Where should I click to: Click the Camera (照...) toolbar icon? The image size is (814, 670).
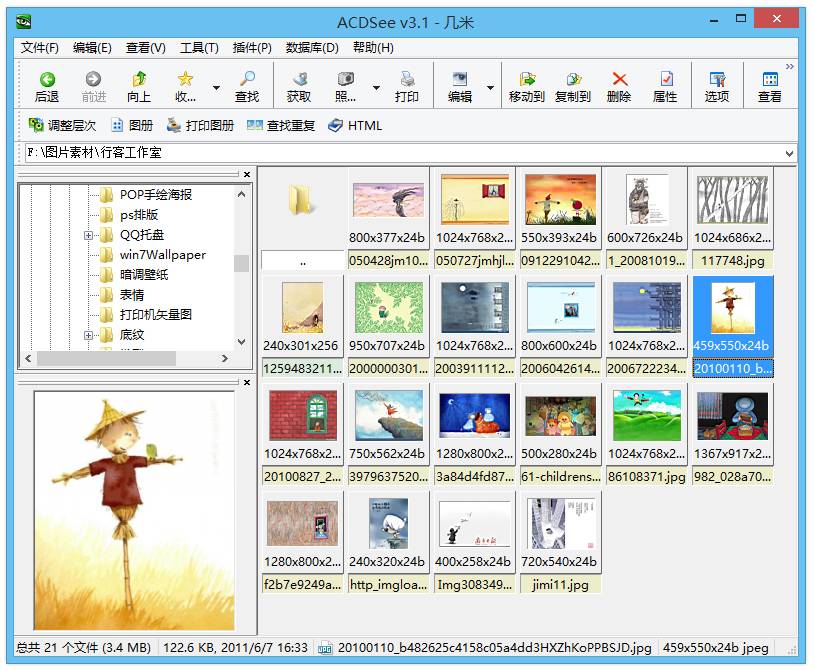click(346, 79)
